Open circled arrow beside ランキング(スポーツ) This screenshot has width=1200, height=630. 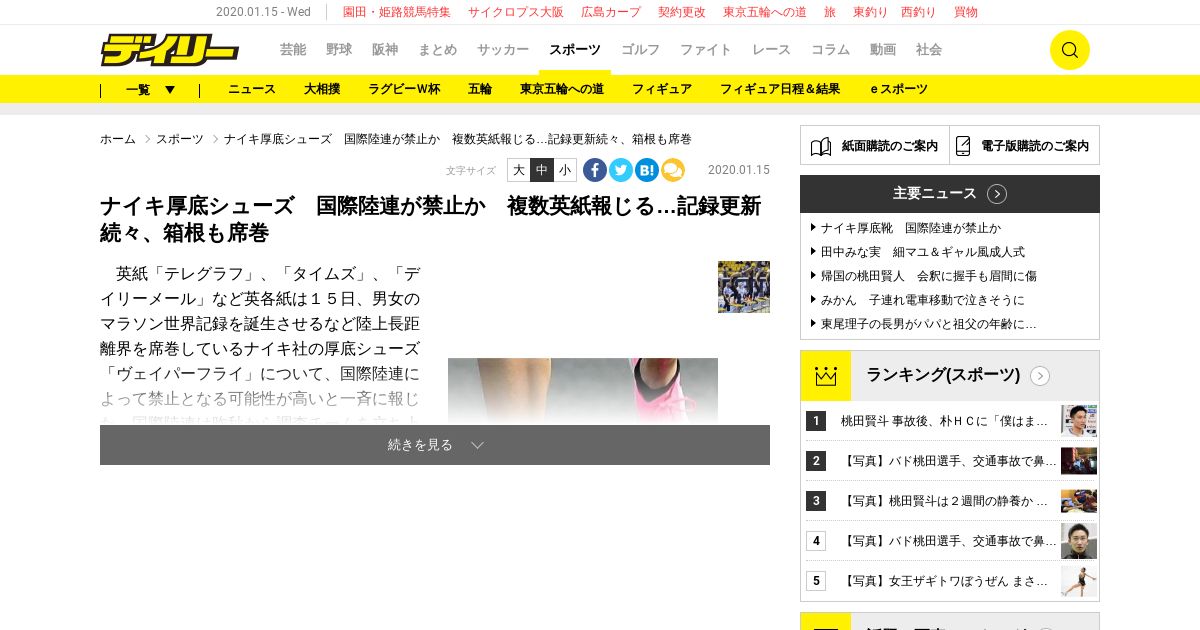click(x=1040, y=376)
